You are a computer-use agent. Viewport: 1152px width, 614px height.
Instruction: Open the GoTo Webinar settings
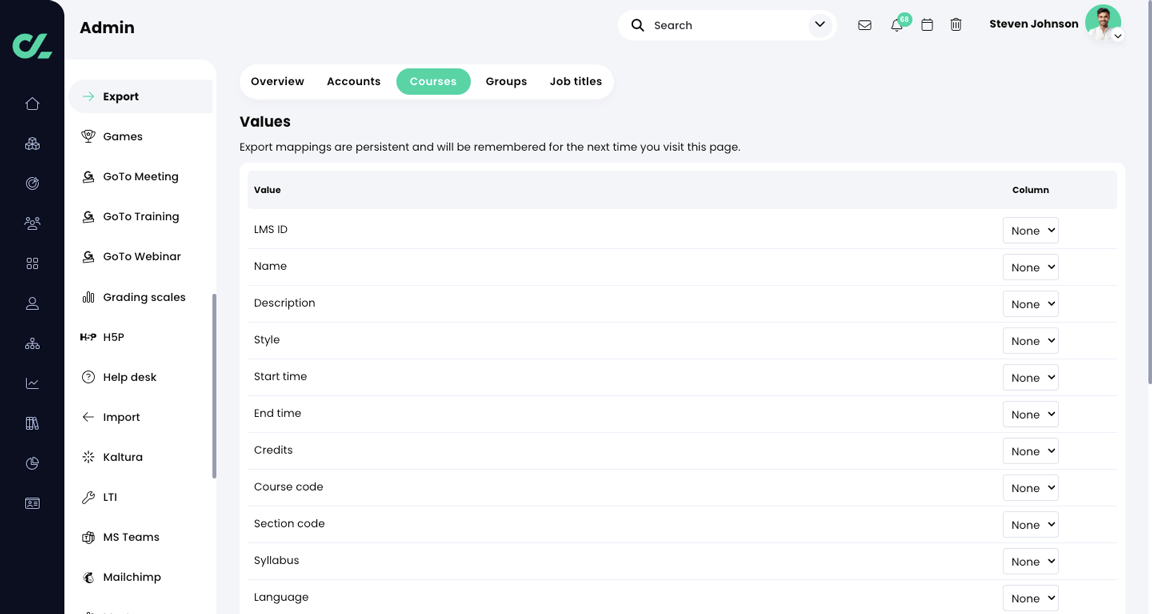[141, 256]
